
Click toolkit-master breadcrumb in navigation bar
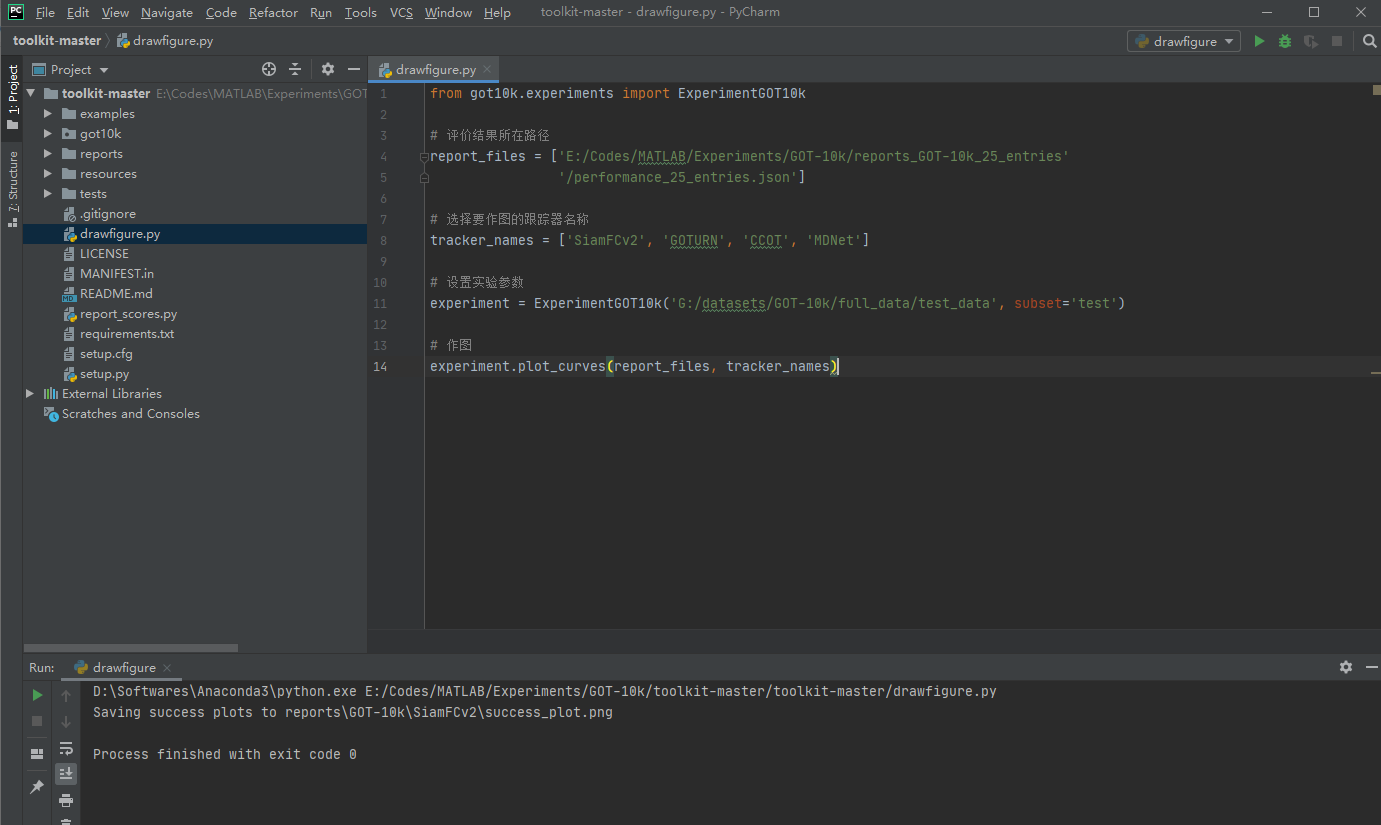tap(57, 41)
